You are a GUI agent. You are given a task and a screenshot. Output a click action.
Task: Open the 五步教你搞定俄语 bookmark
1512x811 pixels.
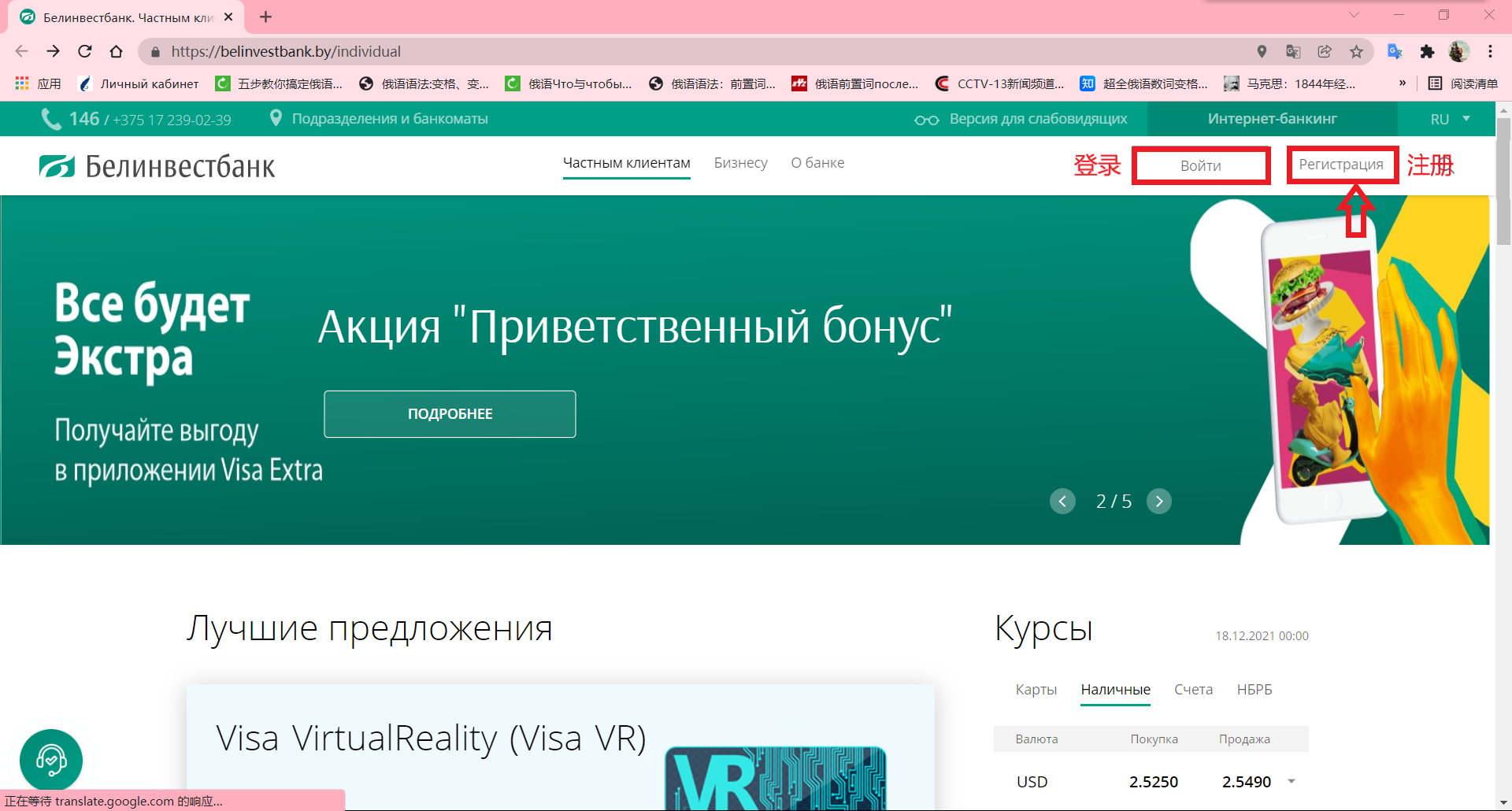[279, 83]
